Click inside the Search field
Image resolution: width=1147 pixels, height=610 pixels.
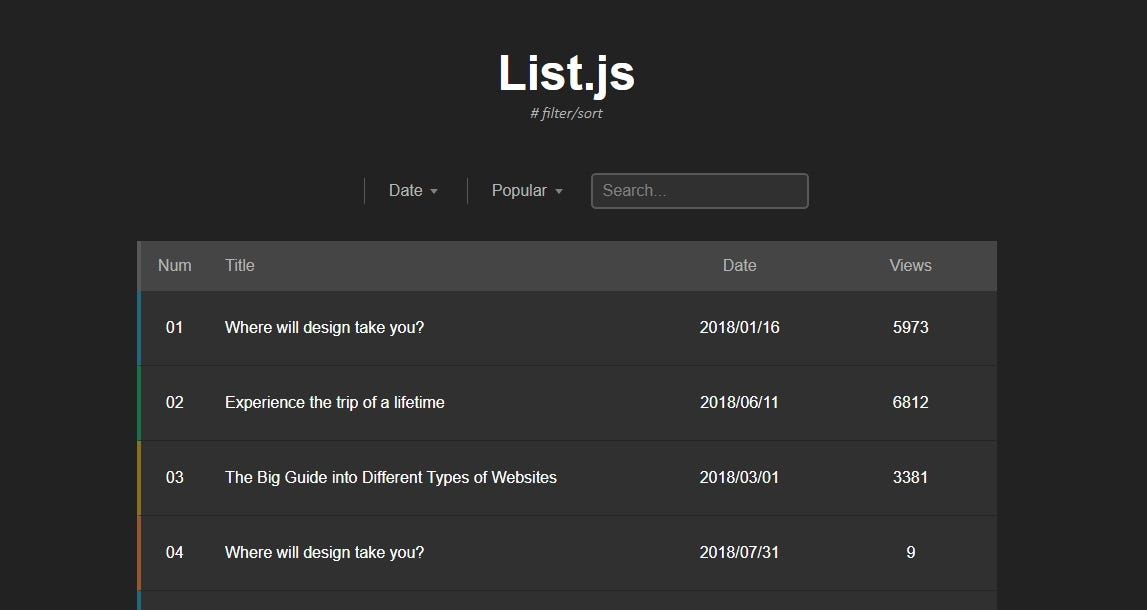[x=699, y=190]
